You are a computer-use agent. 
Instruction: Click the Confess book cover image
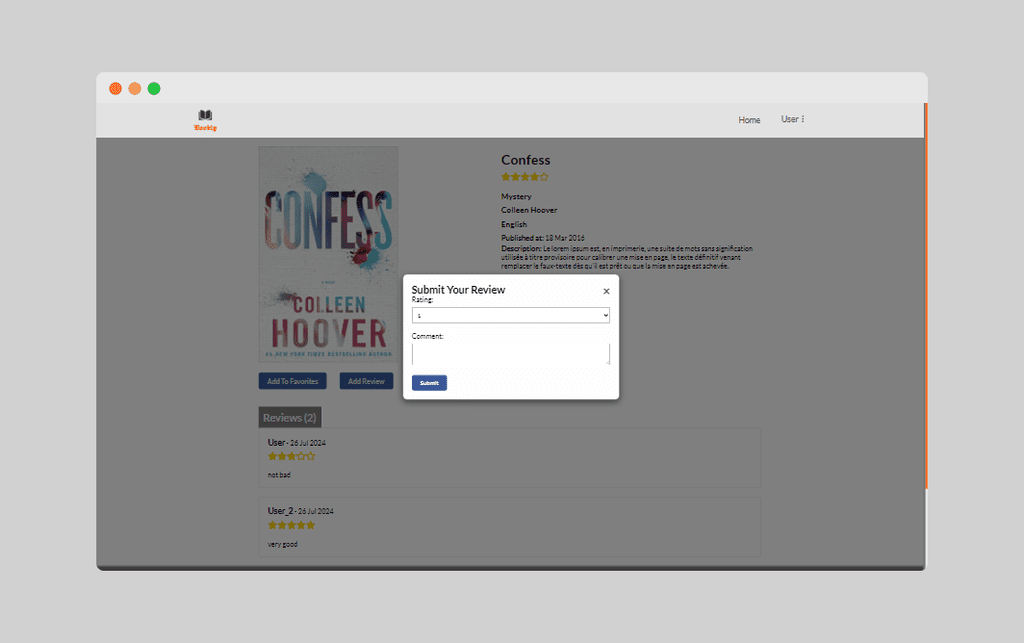328,254
